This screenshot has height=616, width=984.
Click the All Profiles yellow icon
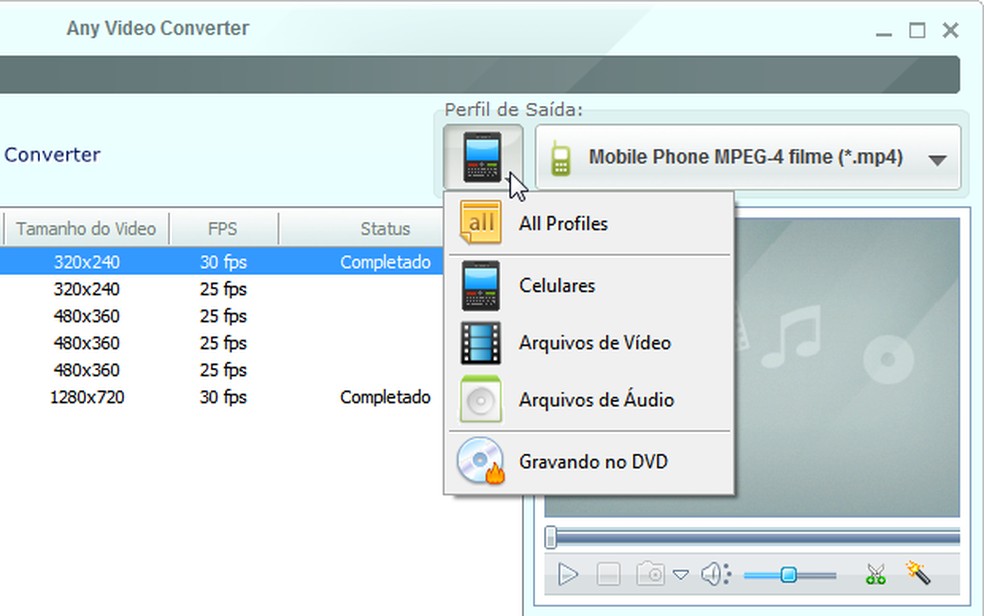coord(481,223)
